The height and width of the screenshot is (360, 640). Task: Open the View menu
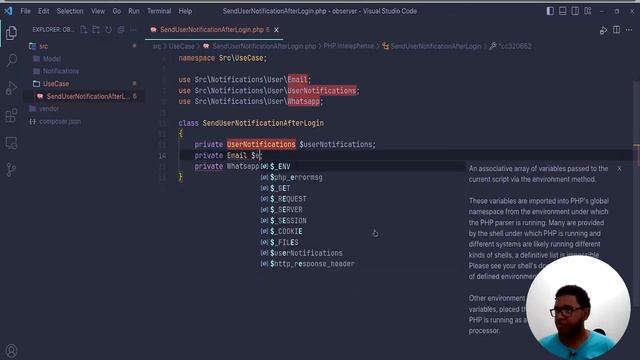(x=98, y=11)
